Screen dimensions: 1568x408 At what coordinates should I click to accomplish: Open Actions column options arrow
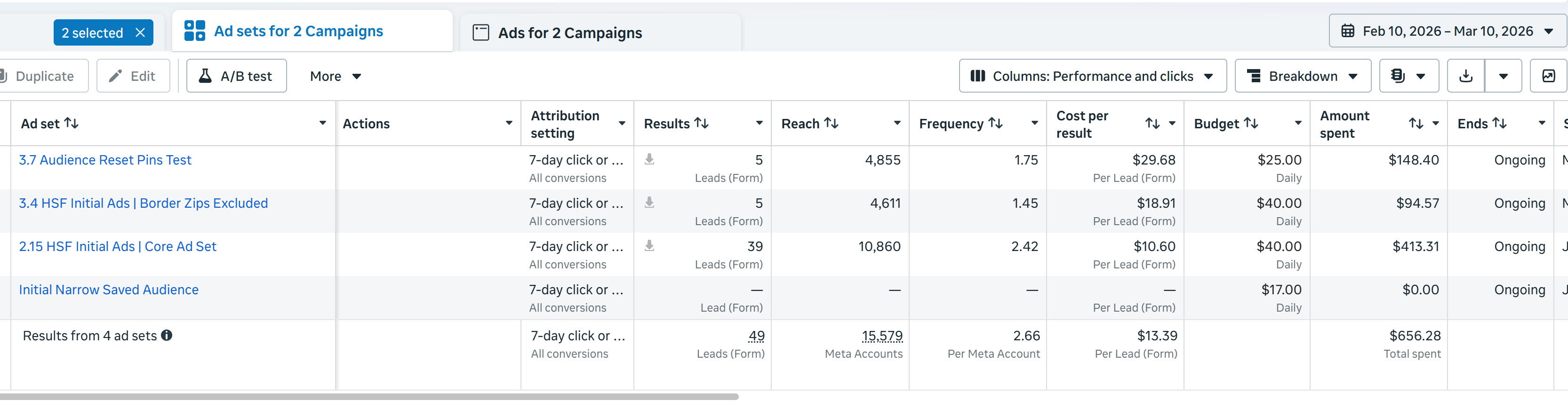[x=509, y=124]
